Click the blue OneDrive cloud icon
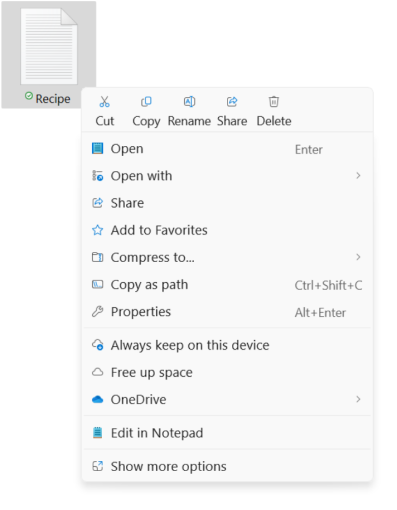The height and width of the screenshot is (510, 397). click(97, 399)
